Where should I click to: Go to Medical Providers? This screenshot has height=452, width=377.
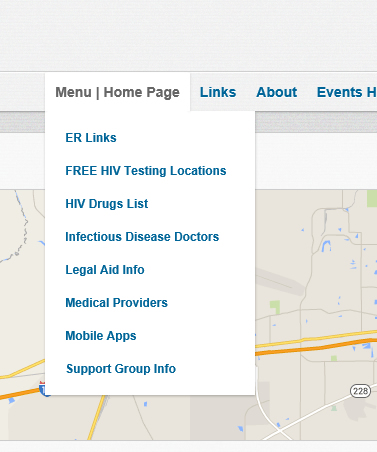(x=116, y=303)
